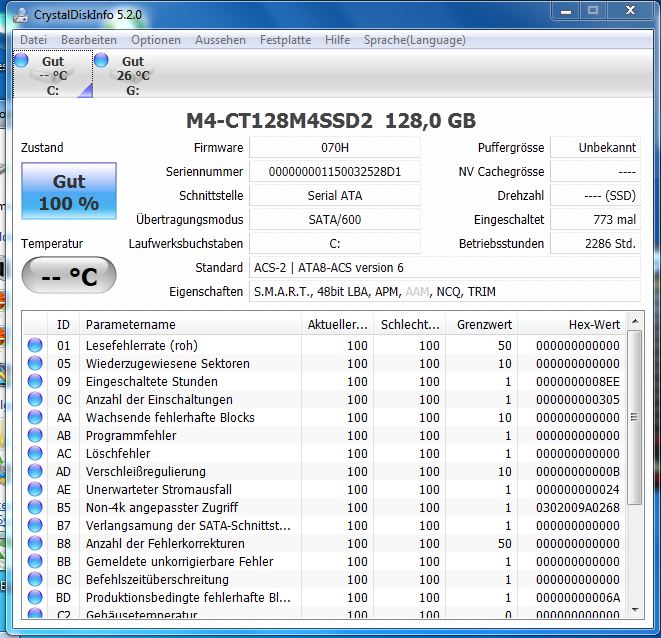This screenshot has height=638, width=661.
Task: Click the Seriennummer value field
Action: 335,172
